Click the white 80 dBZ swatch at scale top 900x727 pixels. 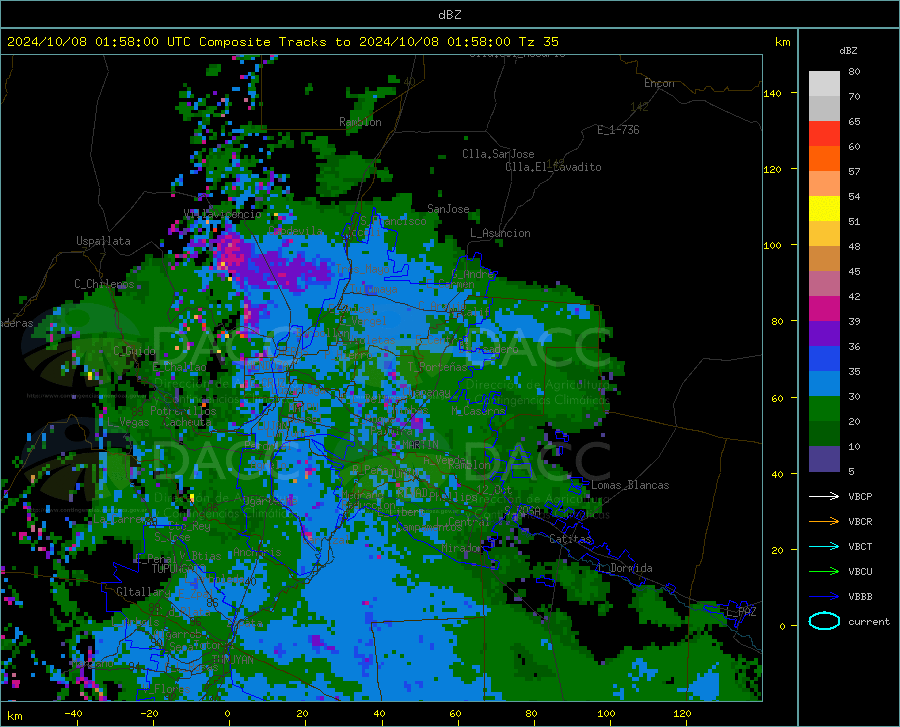pos(824,84)
